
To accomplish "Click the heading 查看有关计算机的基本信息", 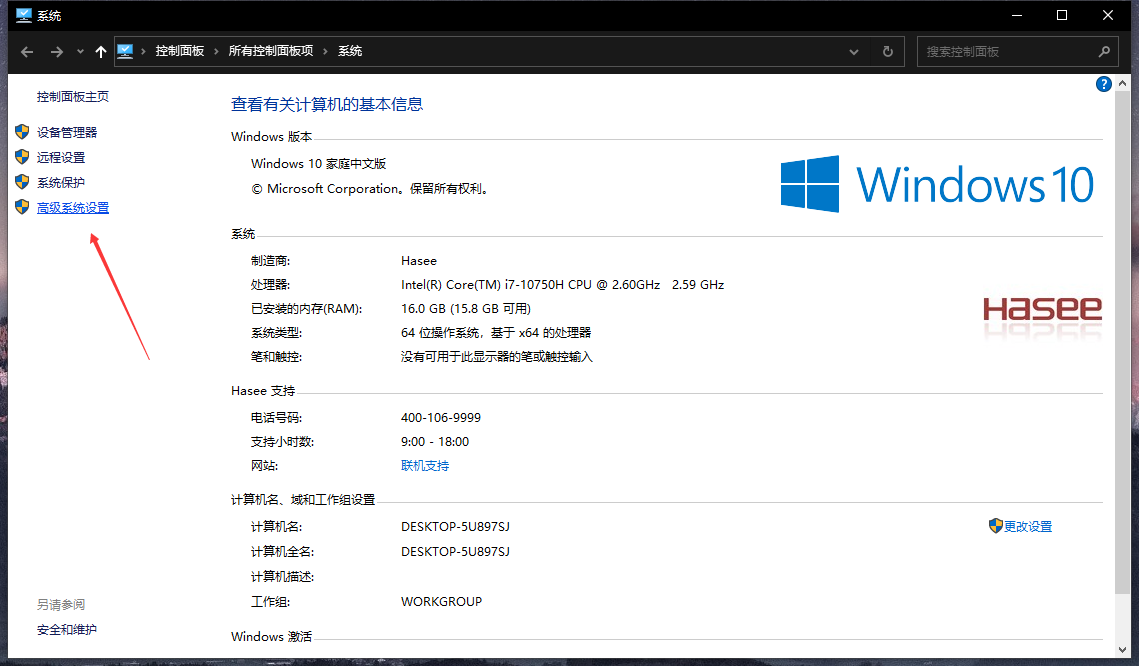I will (327, 105).
